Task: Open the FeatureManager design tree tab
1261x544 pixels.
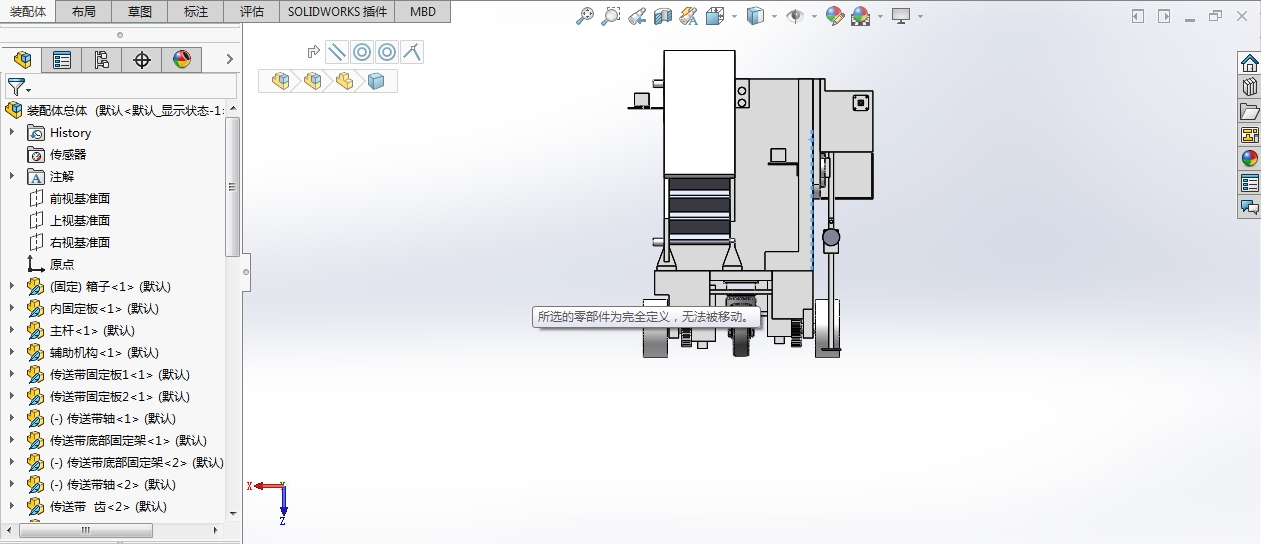Action: (x=22, y=60)
